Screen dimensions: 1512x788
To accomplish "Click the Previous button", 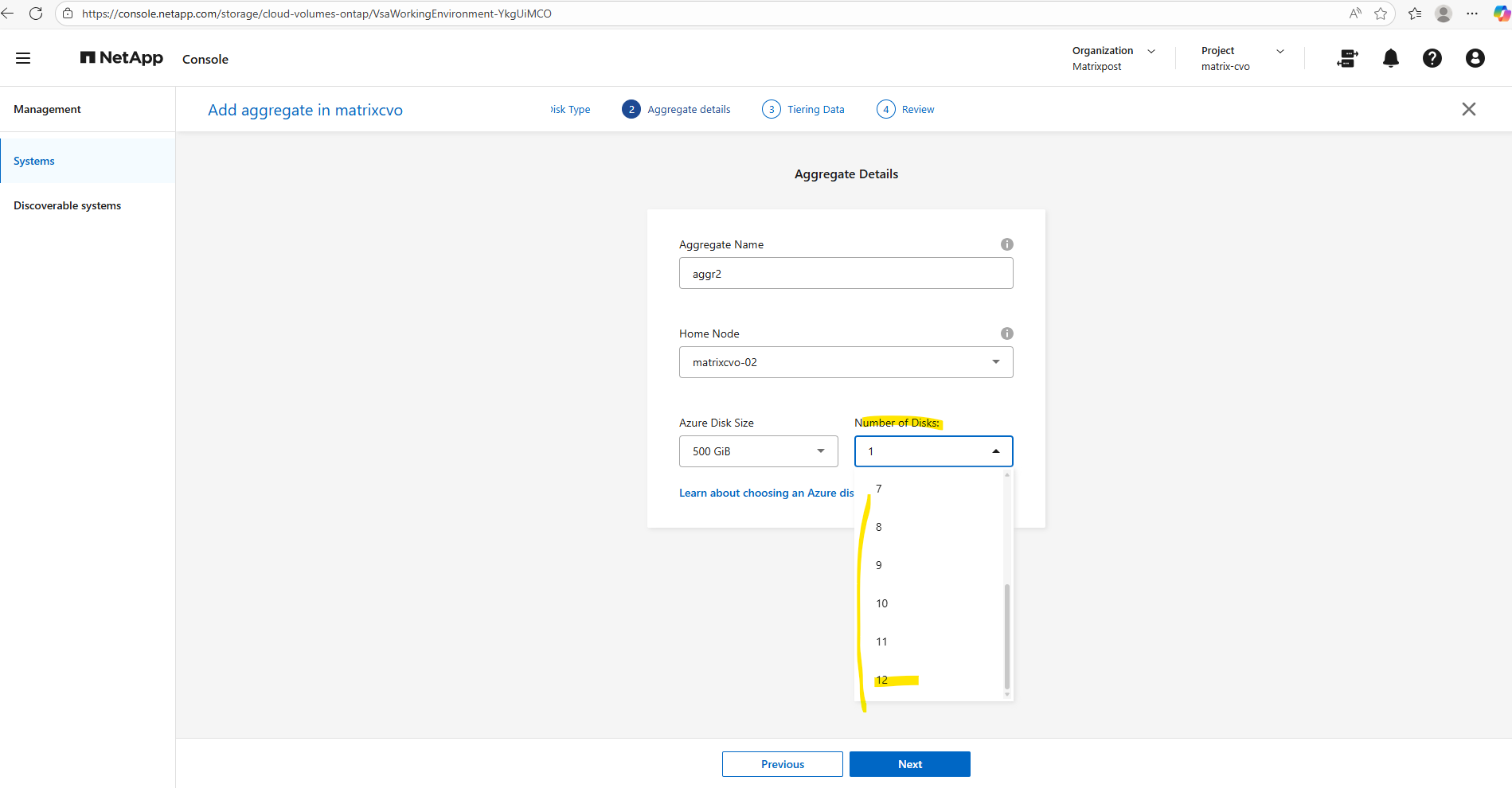I will [x=782, y=764].
